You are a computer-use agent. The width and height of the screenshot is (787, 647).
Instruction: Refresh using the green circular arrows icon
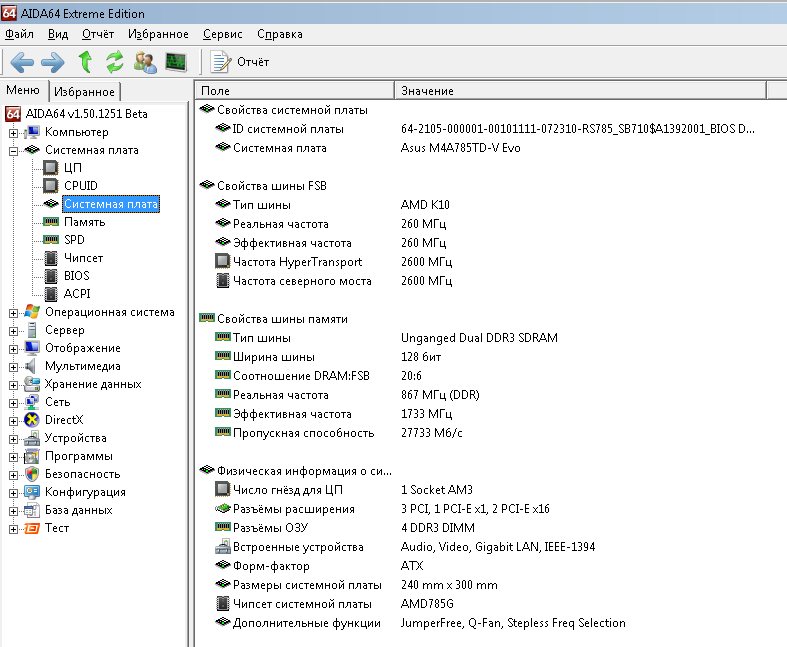pyautogui.click(x=115, y=62)
